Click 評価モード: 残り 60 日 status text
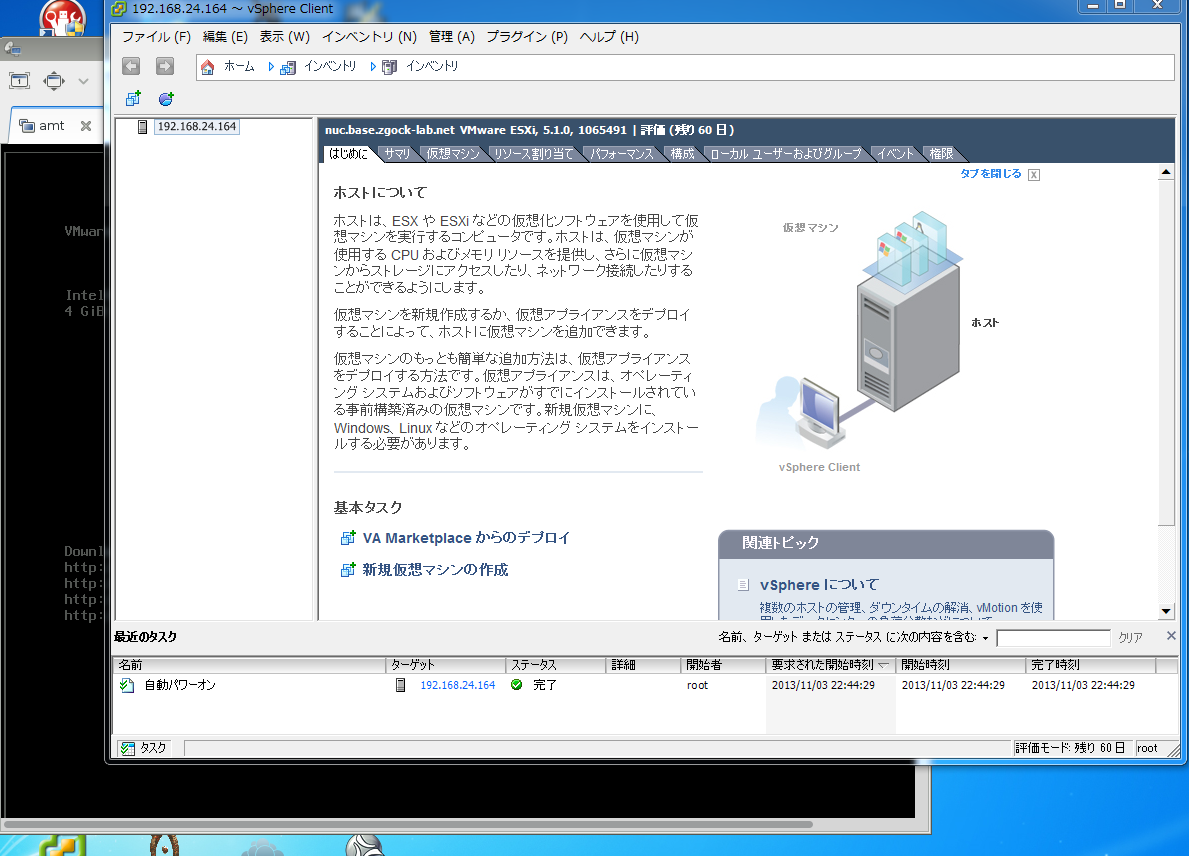1189x856 pixels. pos(1070,748)
